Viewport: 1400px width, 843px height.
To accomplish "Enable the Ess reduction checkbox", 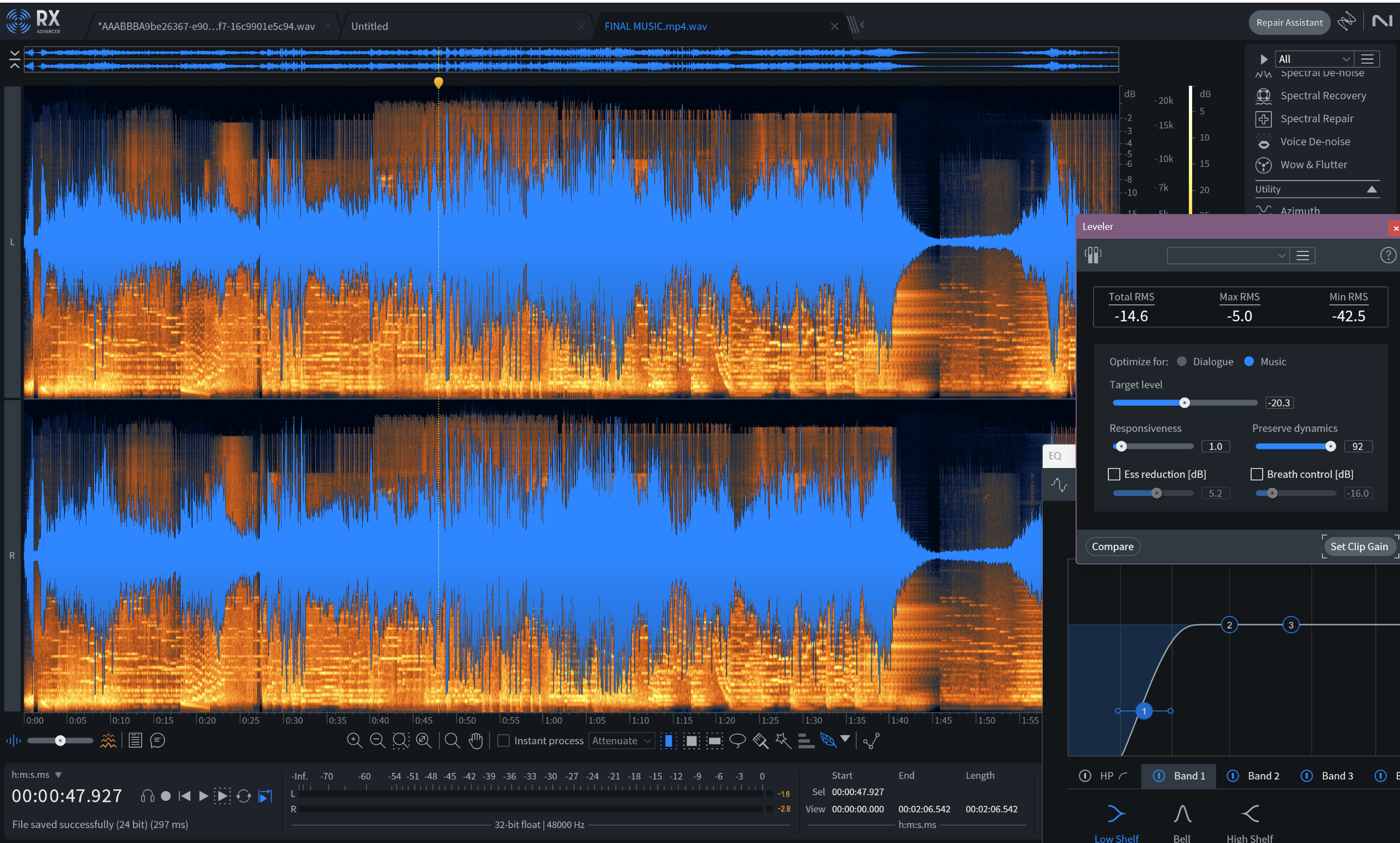I will point(1114,475).
